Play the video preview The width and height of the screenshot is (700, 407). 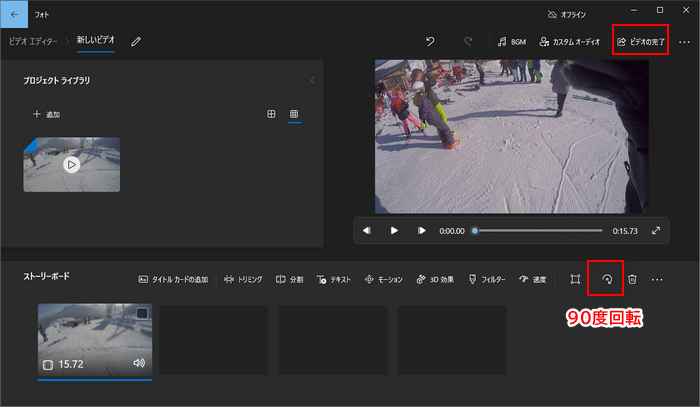[x=394, y=230]
